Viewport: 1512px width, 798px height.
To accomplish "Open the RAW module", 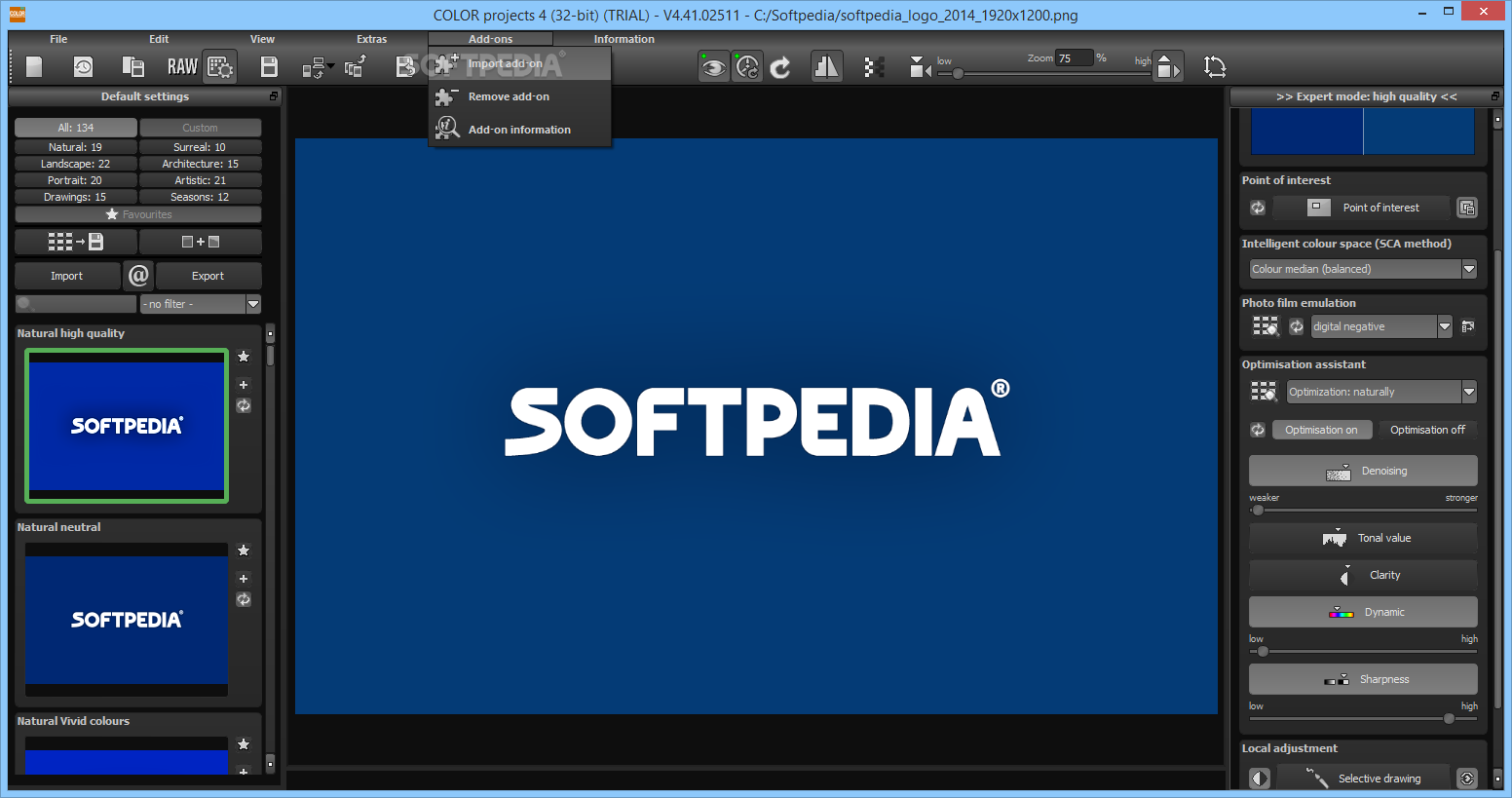I will pyautogui.click(x=182, y=66).
